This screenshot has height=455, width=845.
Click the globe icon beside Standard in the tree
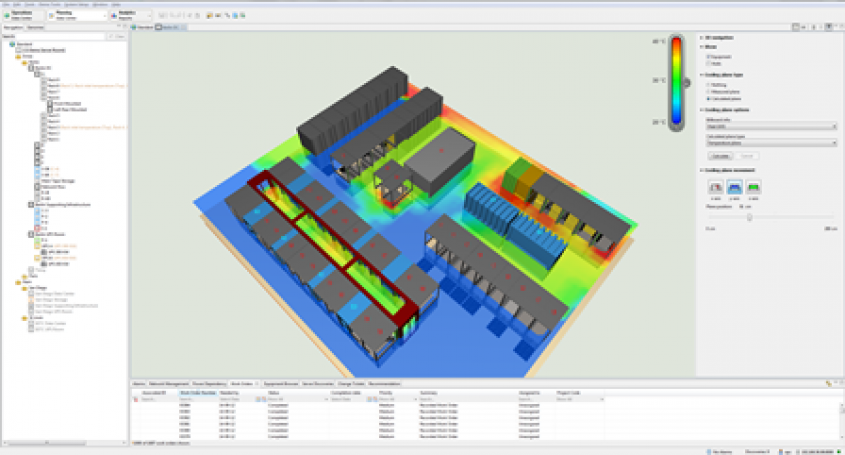(12, 44)
